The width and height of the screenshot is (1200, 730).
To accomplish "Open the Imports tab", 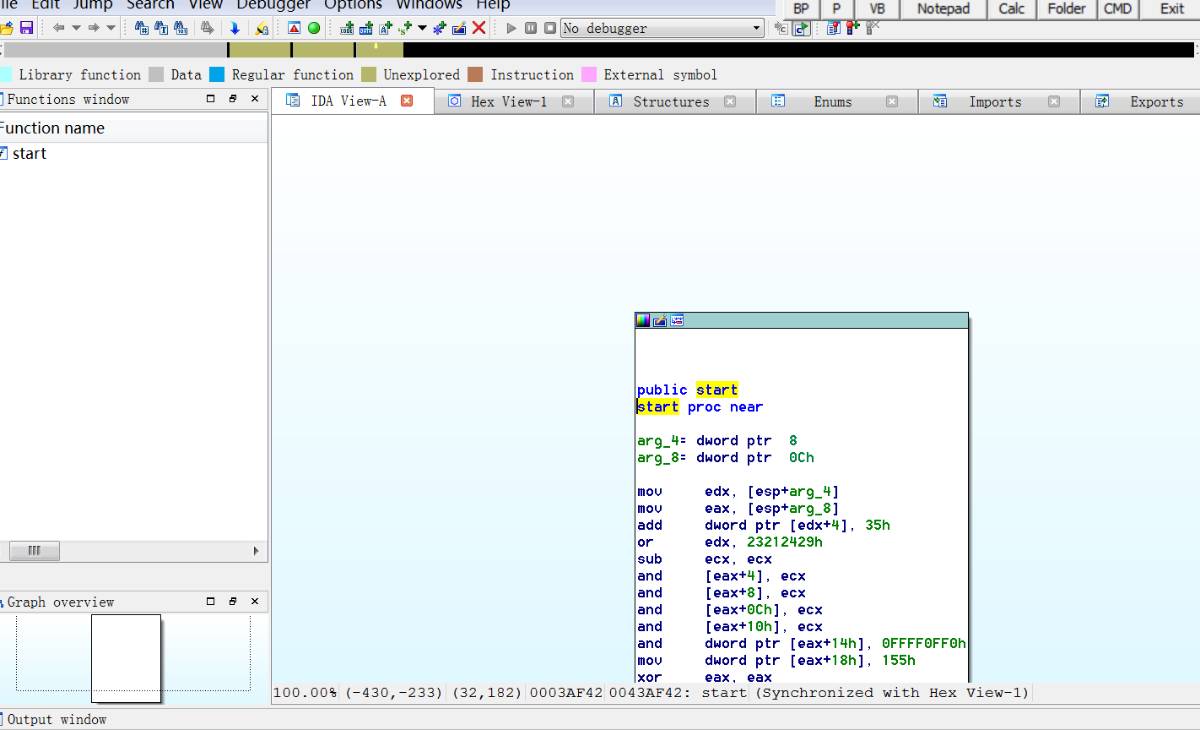I will pyautogui.click(x=994, y=101).
